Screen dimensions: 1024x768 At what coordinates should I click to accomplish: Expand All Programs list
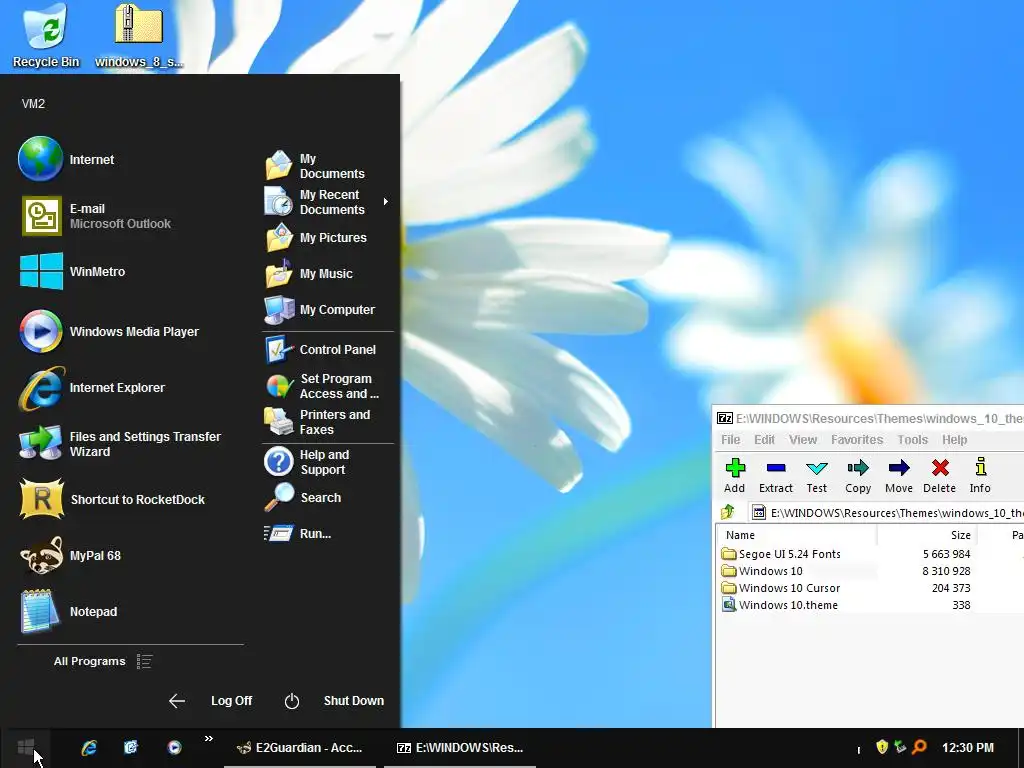tap(103, 662)
